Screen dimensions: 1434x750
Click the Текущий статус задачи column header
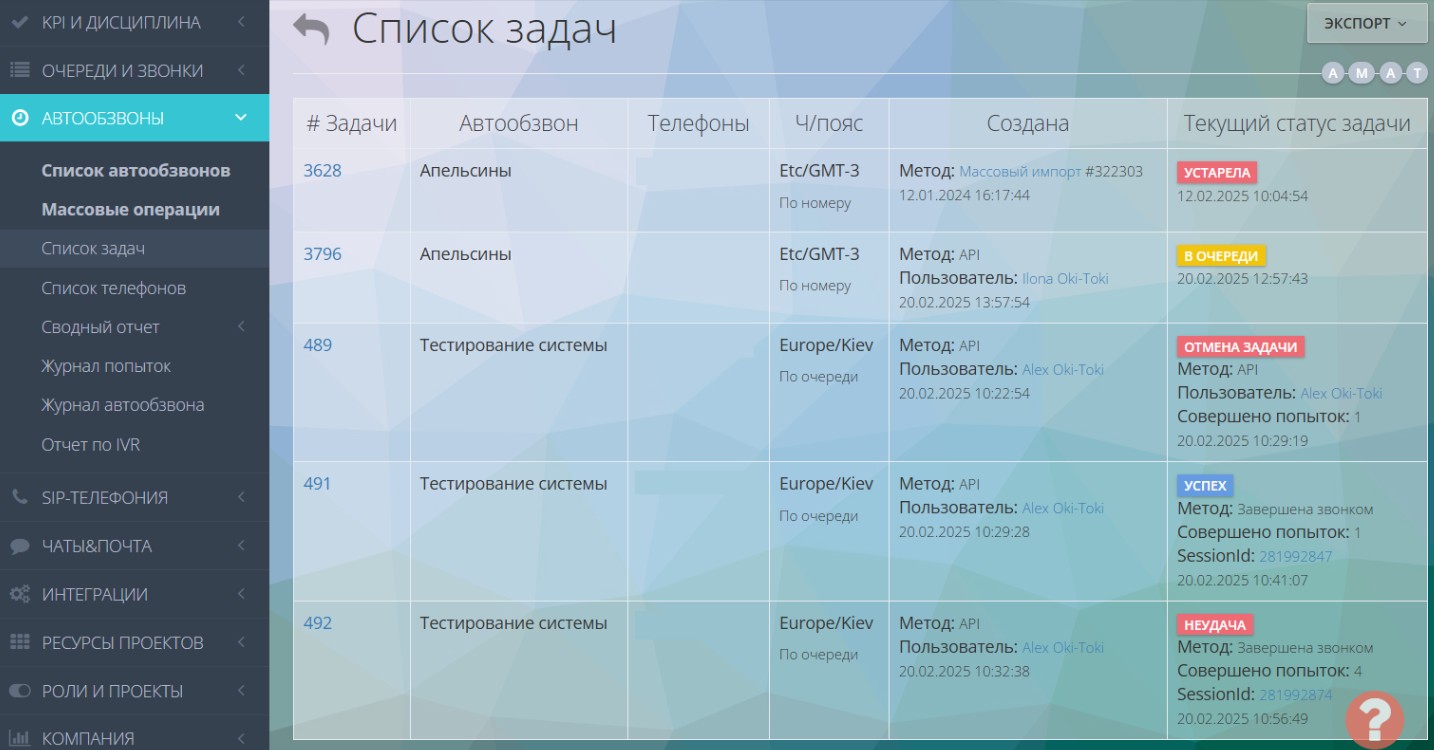pos(1297,124)
